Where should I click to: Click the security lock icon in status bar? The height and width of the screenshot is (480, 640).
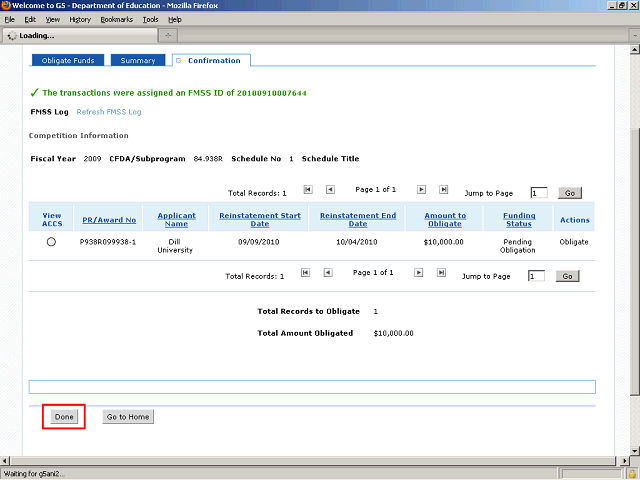[x=632, y=474]
